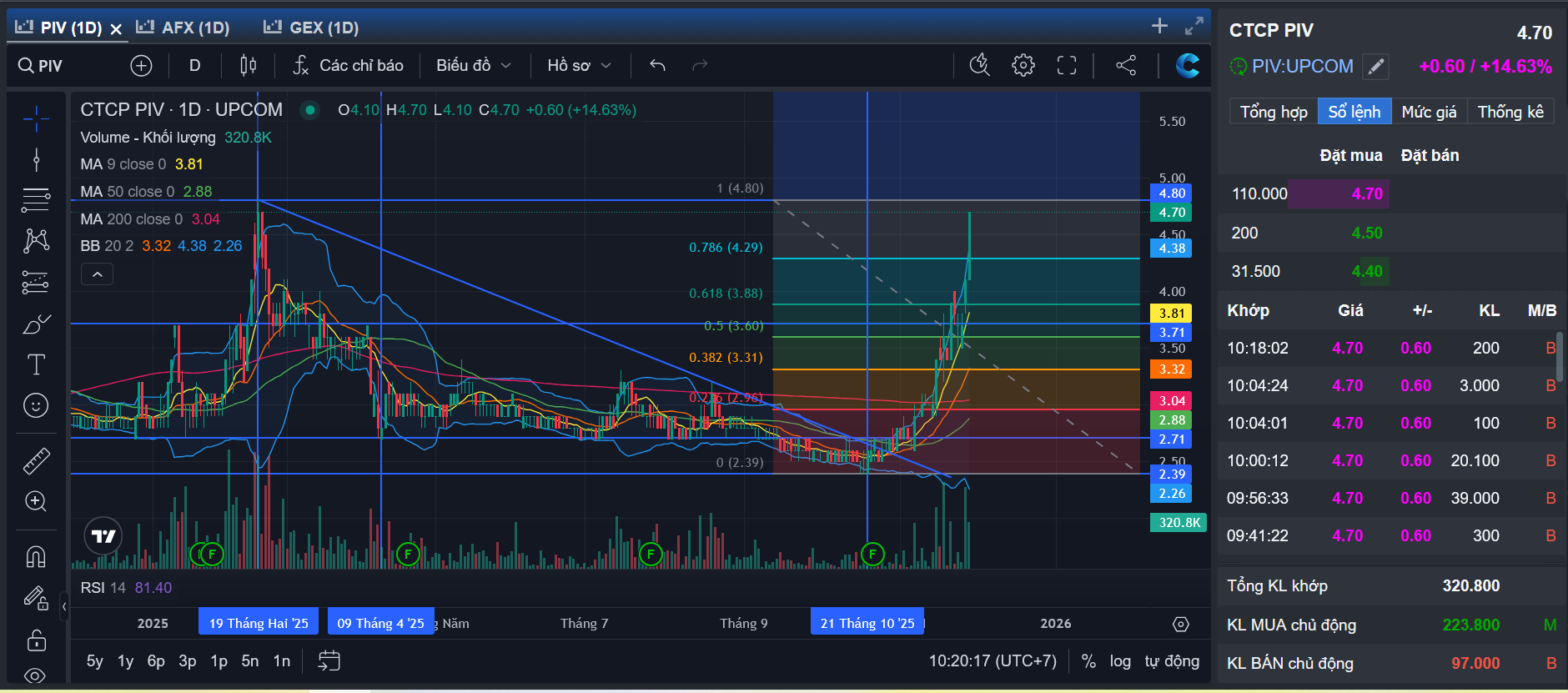1568x693 pixels.
Task: Open the Thống kê tab
Action: pos(1510,112)
